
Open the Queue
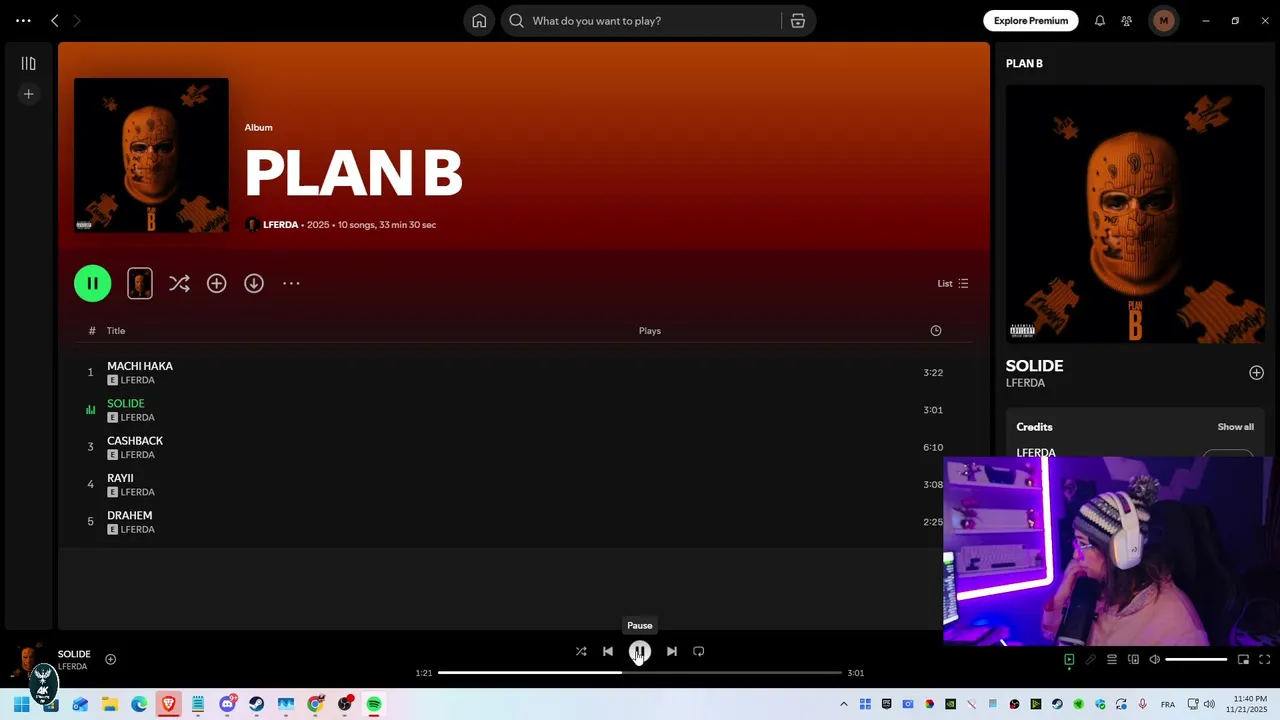tap(1111, 659)
